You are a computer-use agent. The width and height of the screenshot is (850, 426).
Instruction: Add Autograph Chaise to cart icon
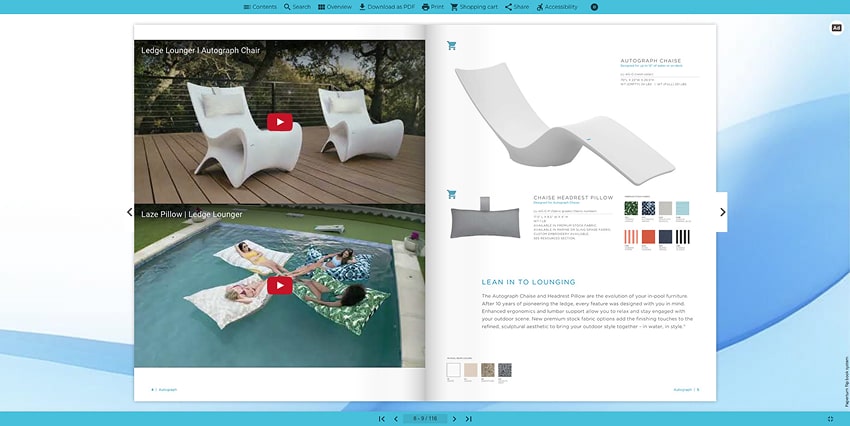coord(452,46)
